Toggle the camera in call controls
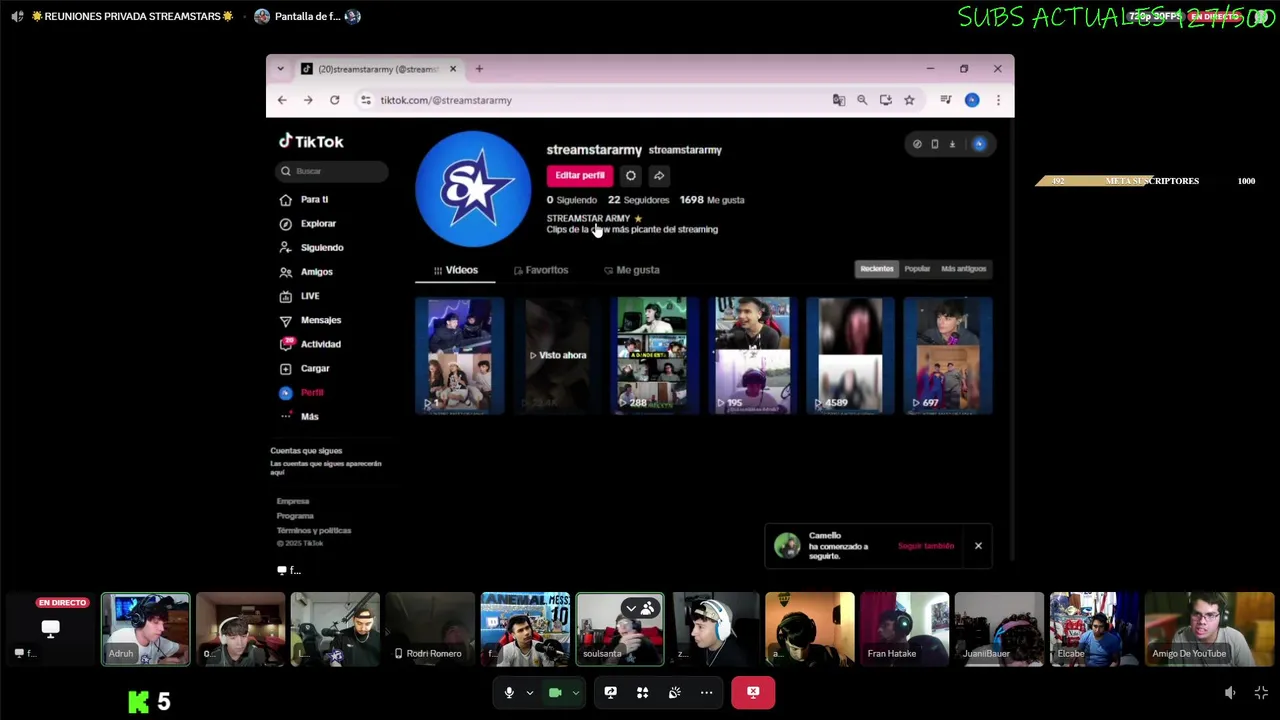 coord(555,692)
